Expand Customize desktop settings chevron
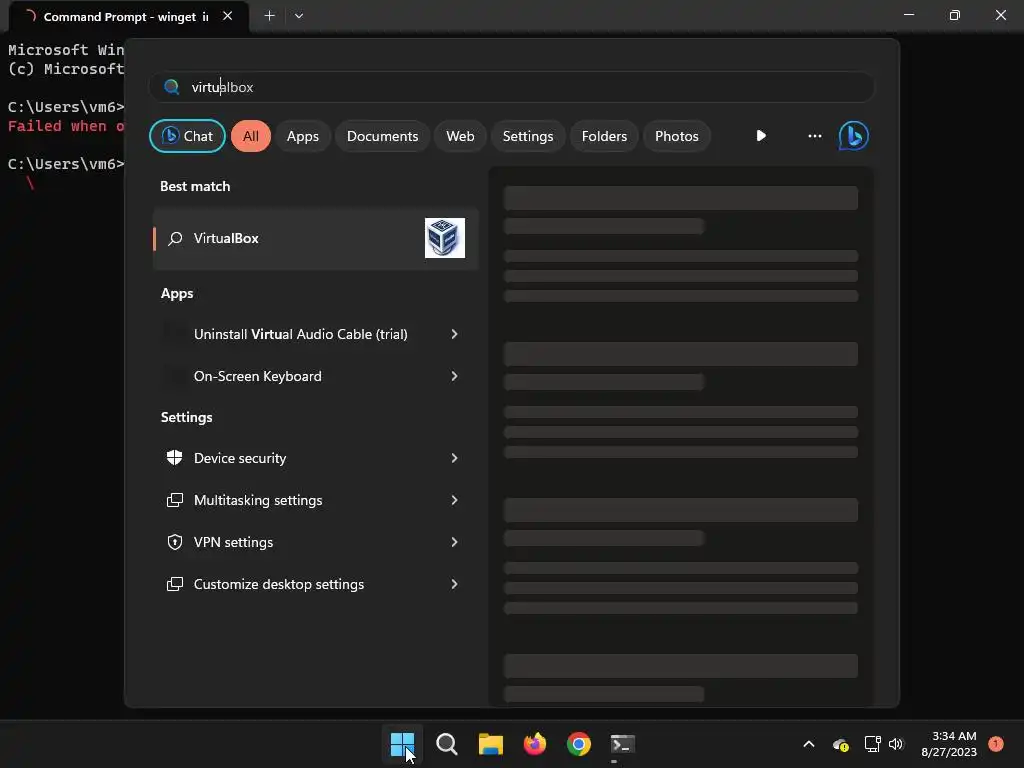The width and height of the screenshot is (1024, 768). (x=455, y=584)
